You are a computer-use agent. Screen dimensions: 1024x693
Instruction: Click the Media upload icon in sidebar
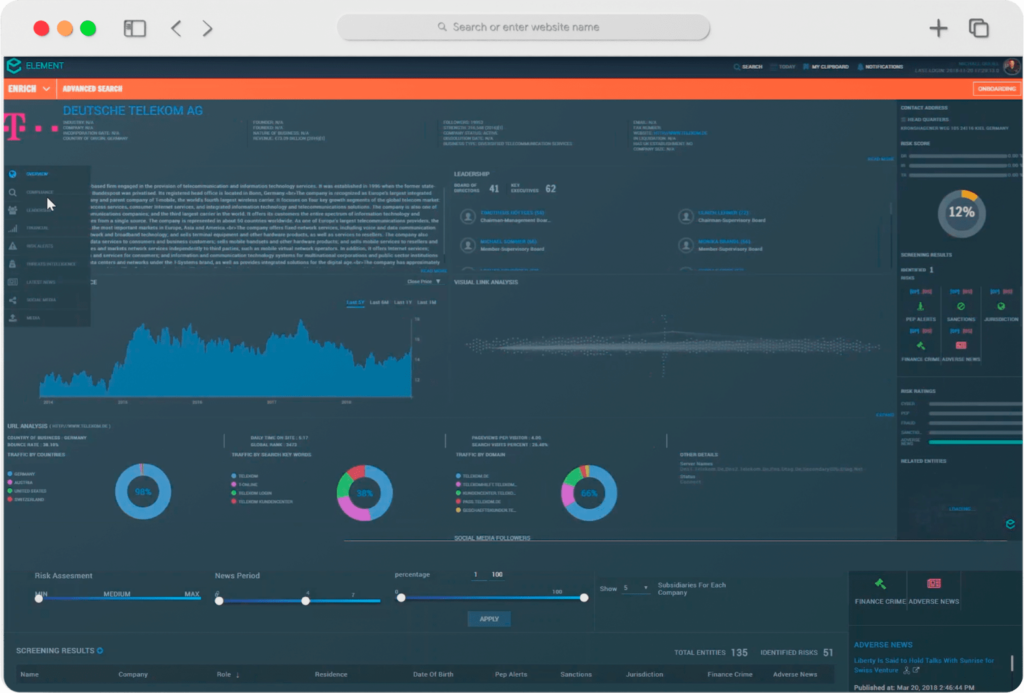point(12,318)
